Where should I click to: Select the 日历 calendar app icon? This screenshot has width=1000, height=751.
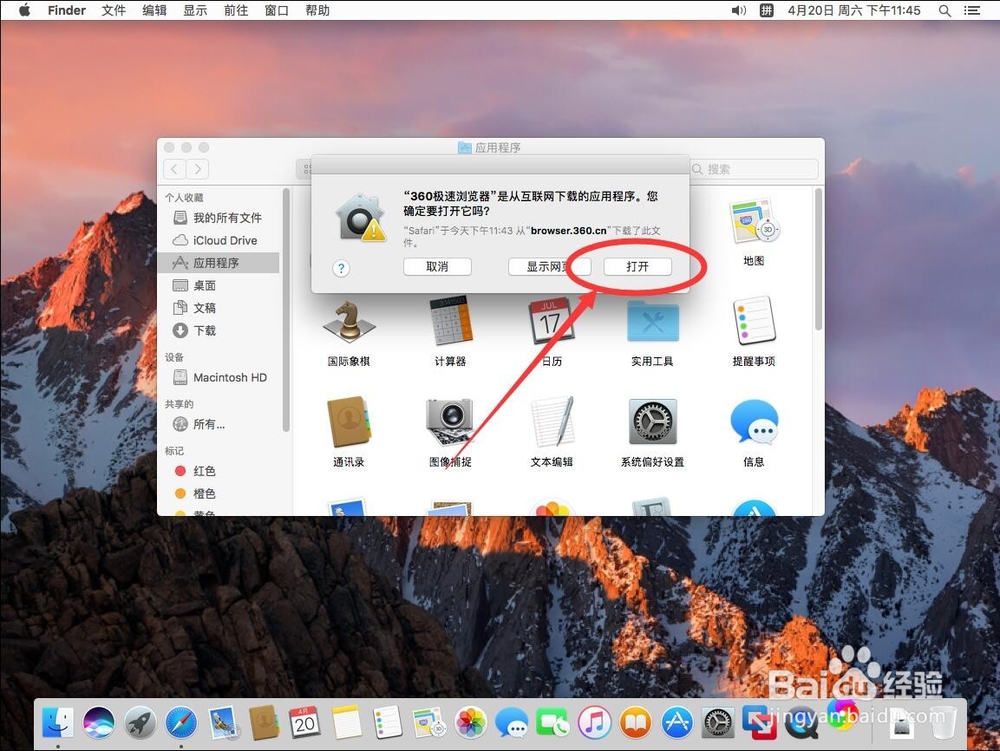pyautogui.click(x=551, y=321)
